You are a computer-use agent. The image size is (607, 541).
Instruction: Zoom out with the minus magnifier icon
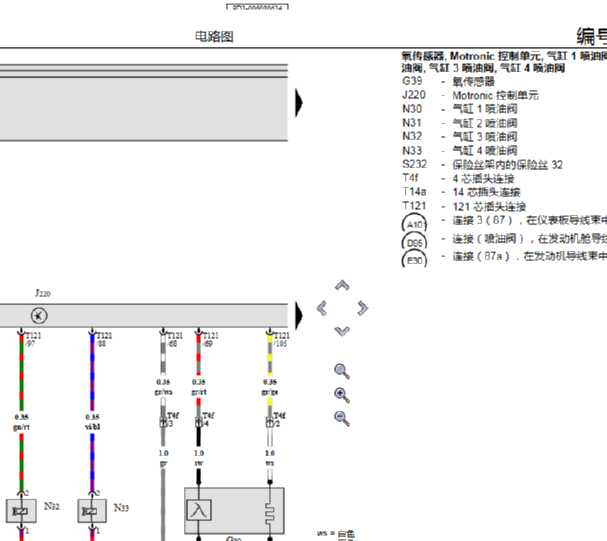tap(342, 419)
